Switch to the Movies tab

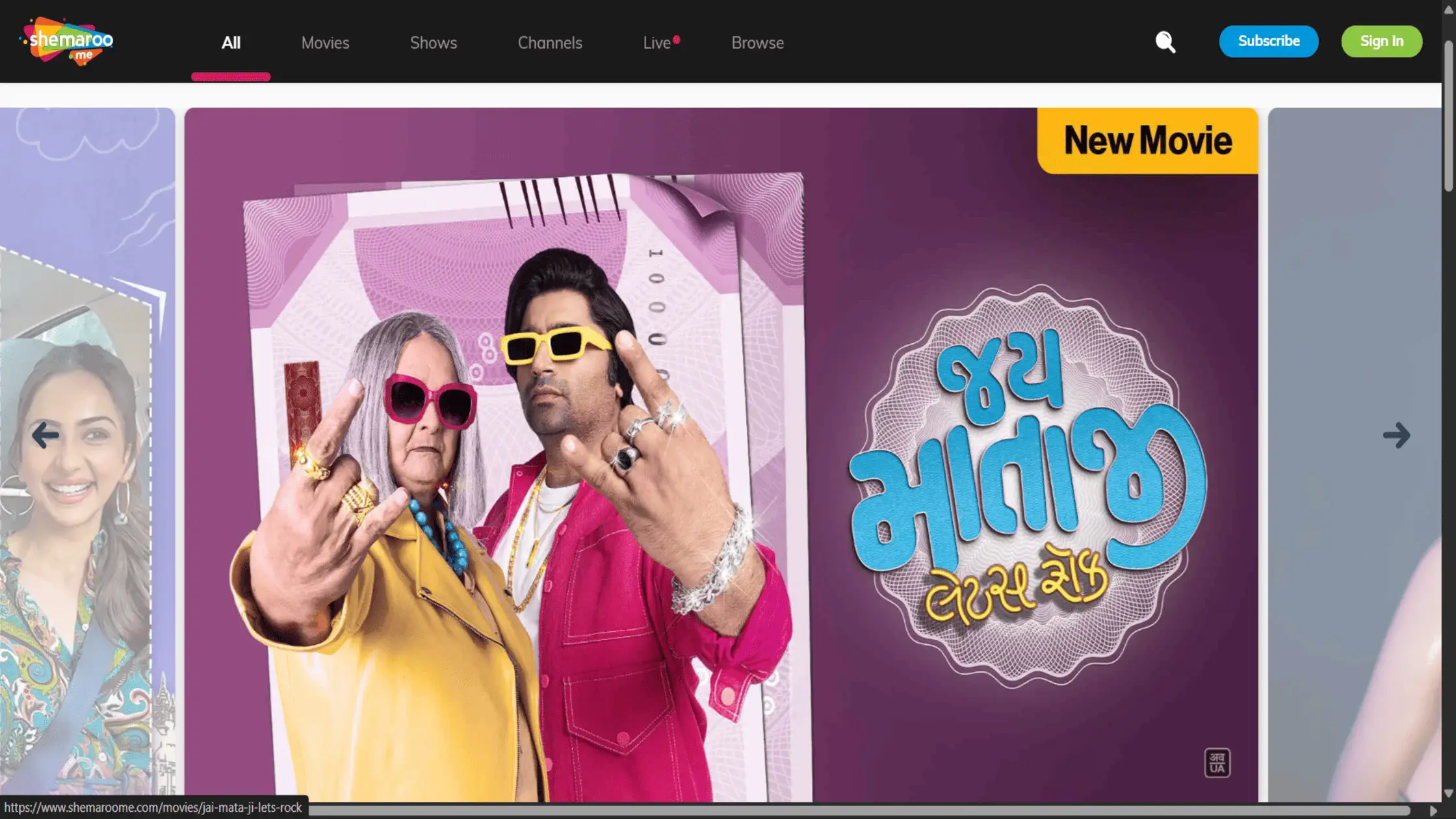325,42
